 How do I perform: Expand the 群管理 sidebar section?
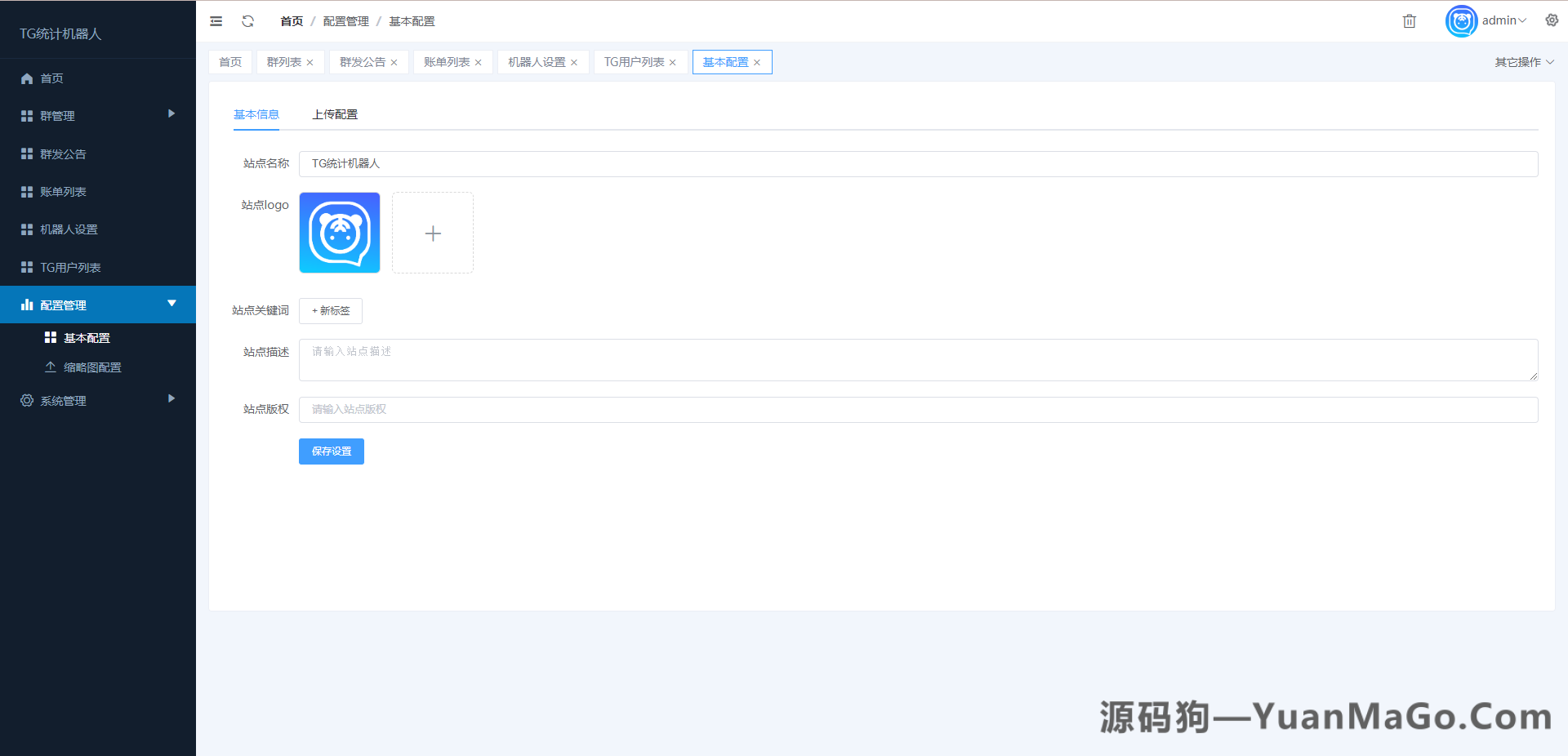(x=56, y=115)
